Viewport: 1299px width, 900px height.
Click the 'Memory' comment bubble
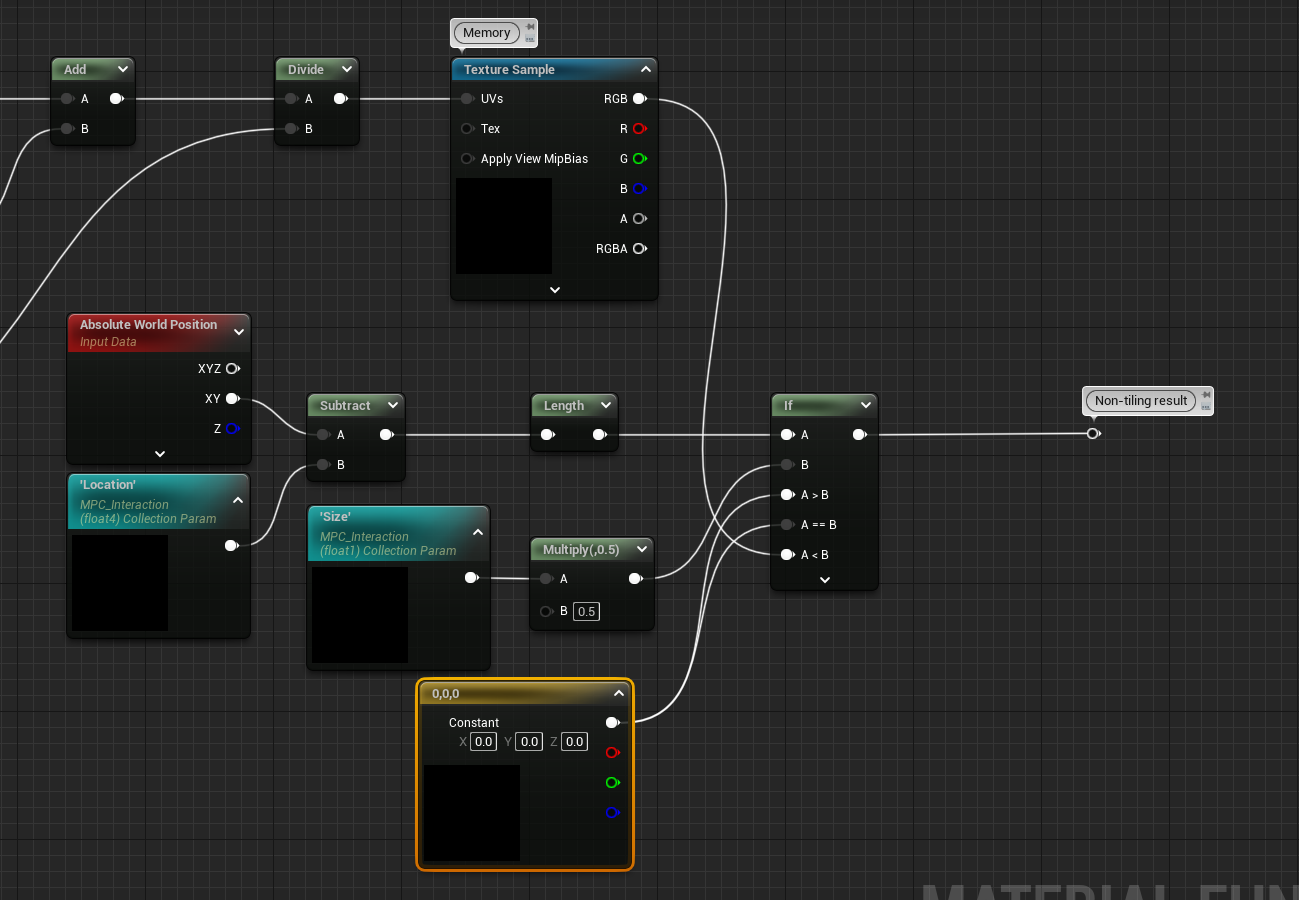click(487, 32)
